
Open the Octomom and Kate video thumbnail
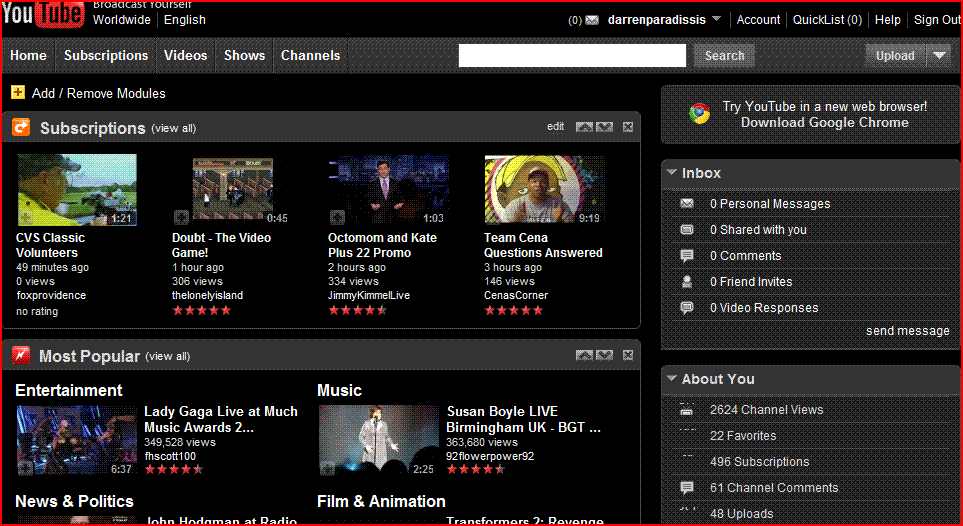(389, 190)
